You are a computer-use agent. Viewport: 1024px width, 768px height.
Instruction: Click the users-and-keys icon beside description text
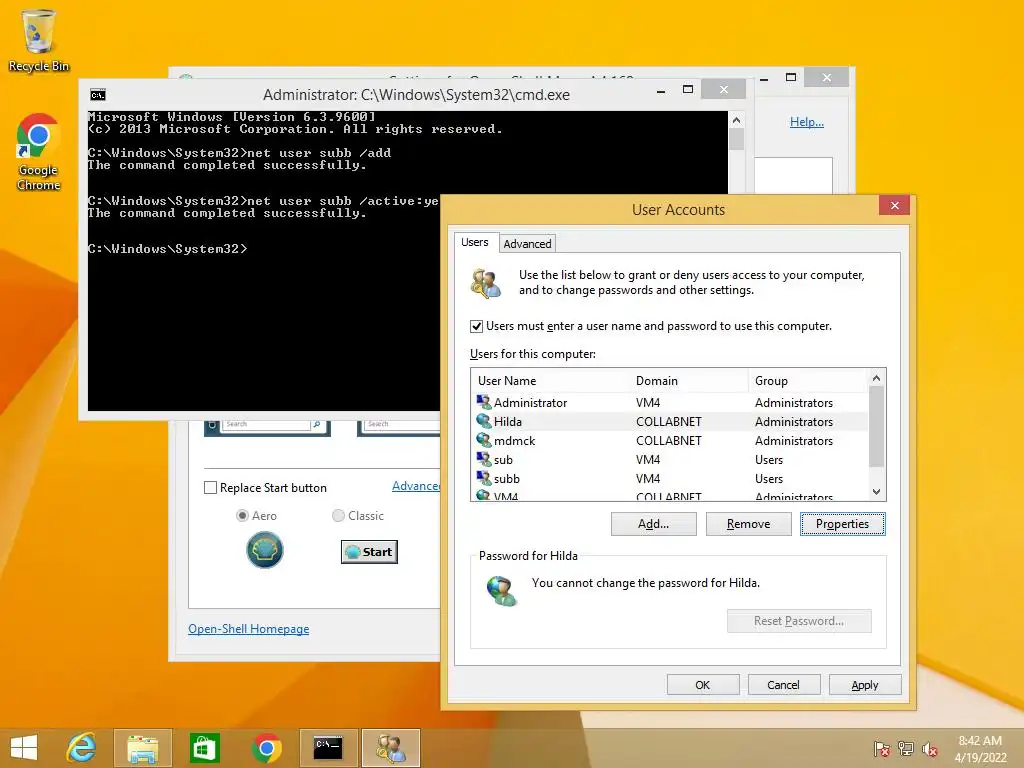[486, 283]
